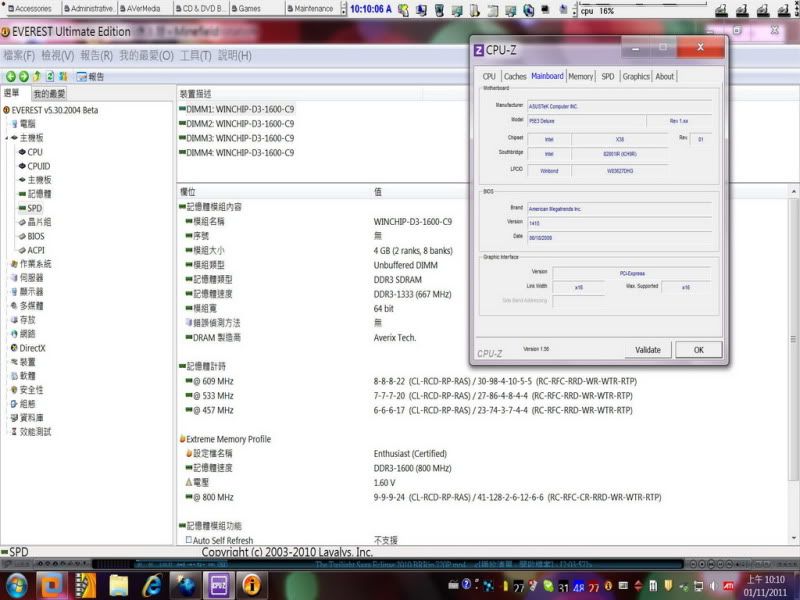
Task: Open the CPU tab in CPU-Z
Action: [489, 77]
